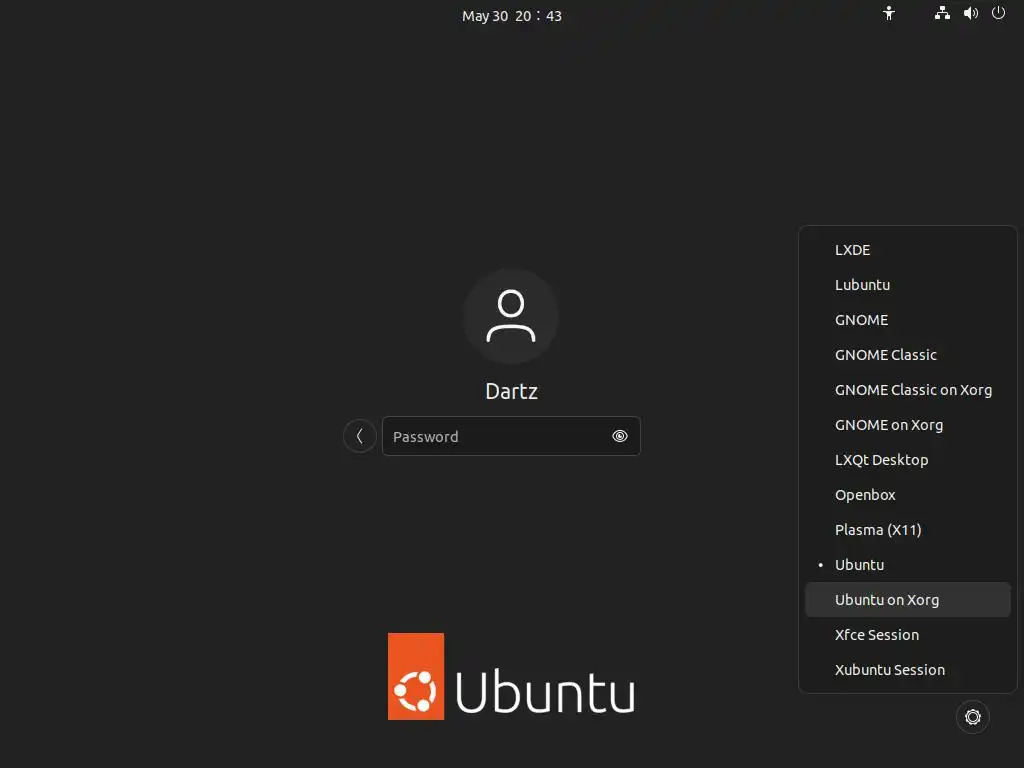Open the power menu icon
The height and width of the screenshot is (768, 1024).
999,13
